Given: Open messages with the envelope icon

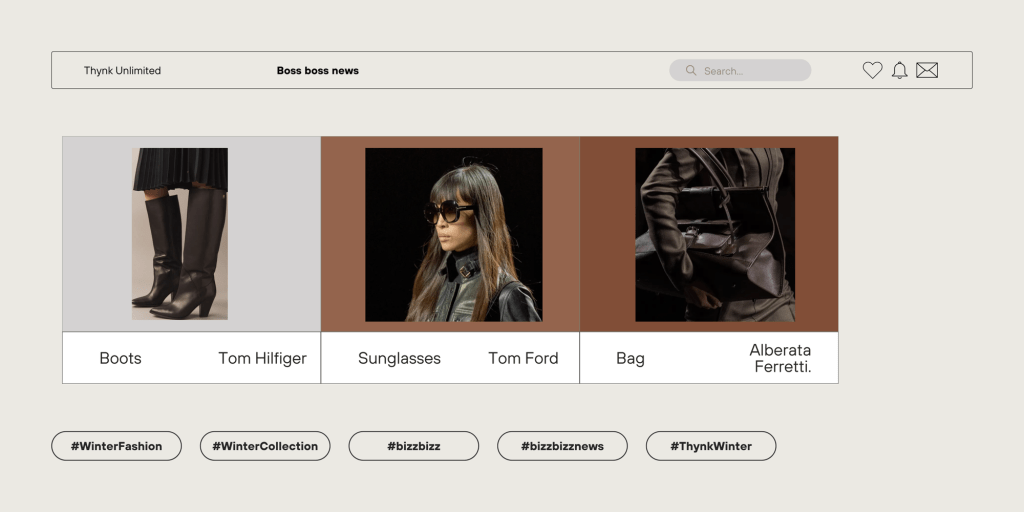Looking at the screenshot, I should click(x=927, y=70).
